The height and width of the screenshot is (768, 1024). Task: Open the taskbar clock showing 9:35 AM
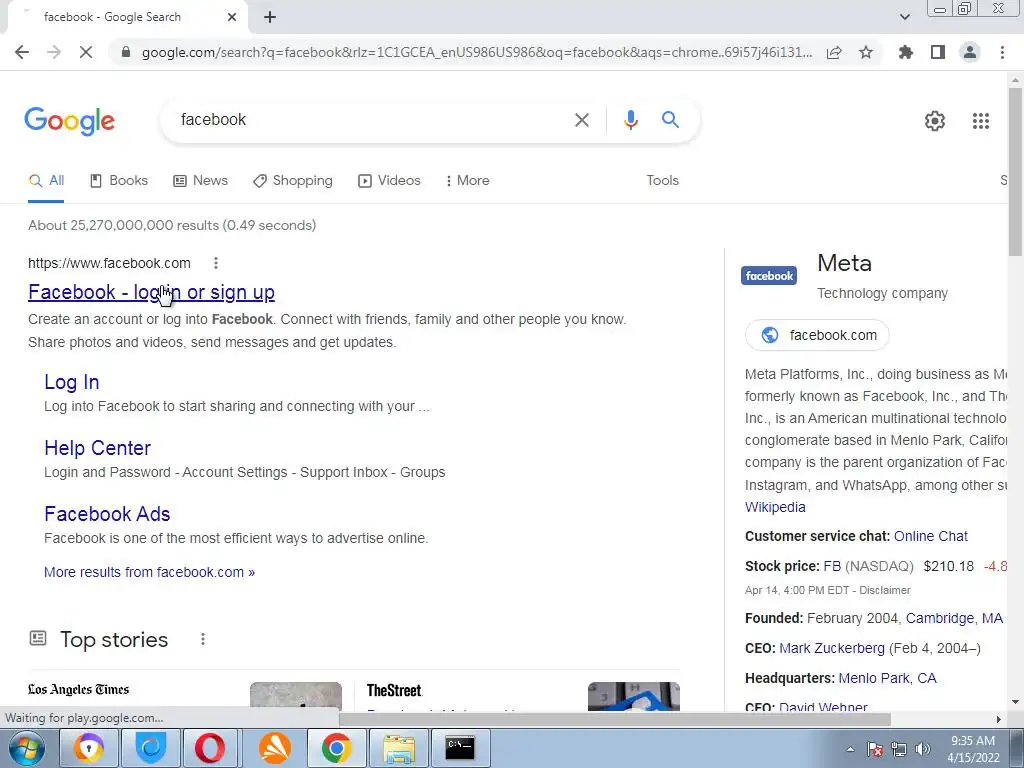pos(973,749)
